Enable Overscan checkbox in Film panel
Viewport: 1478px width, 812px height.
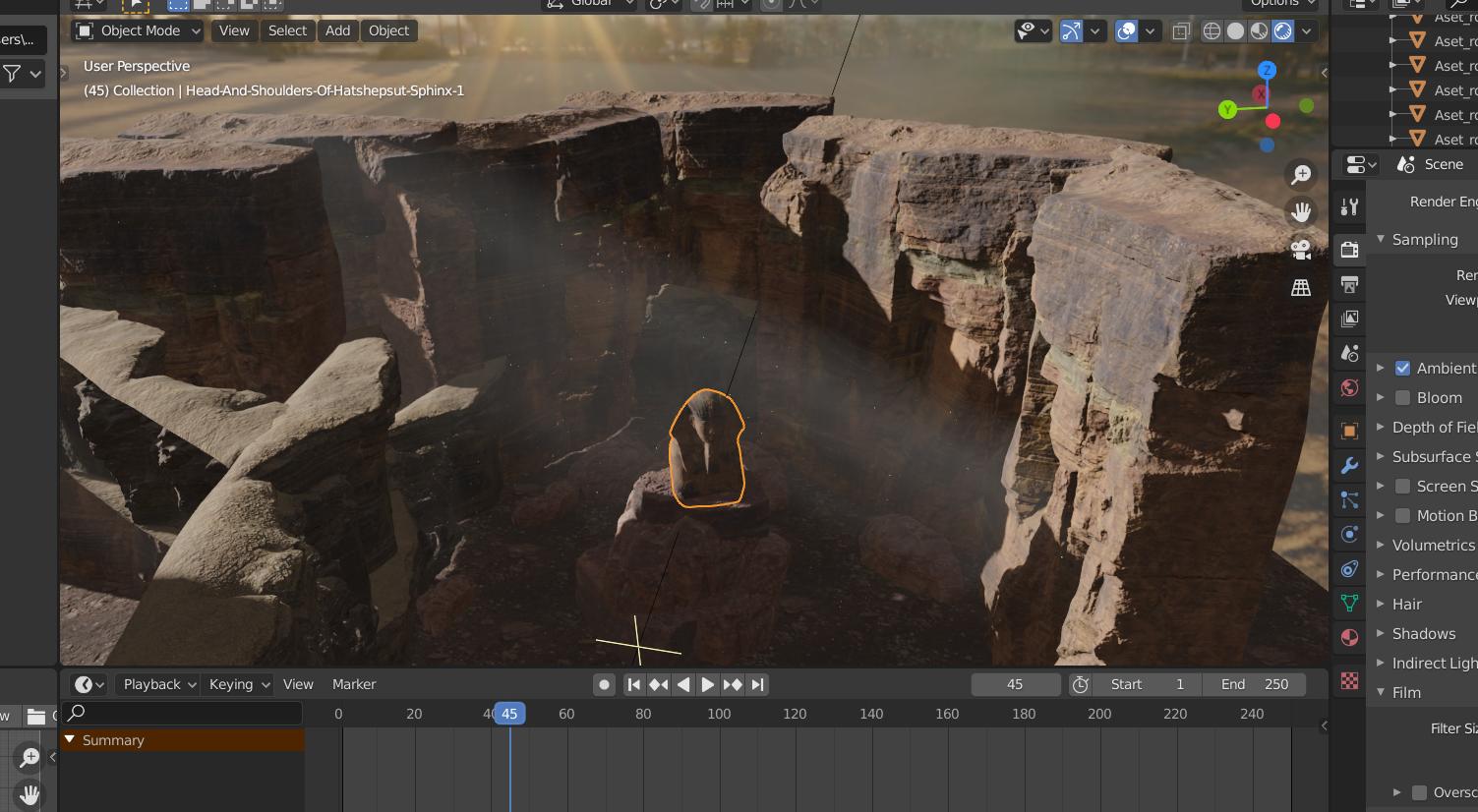coord(1419,792)
